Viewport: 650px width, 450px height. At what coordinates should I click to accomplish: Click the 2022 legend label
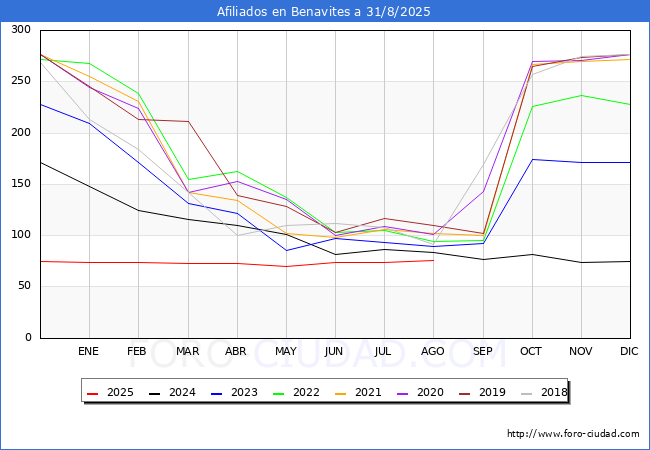click(306, 392)
